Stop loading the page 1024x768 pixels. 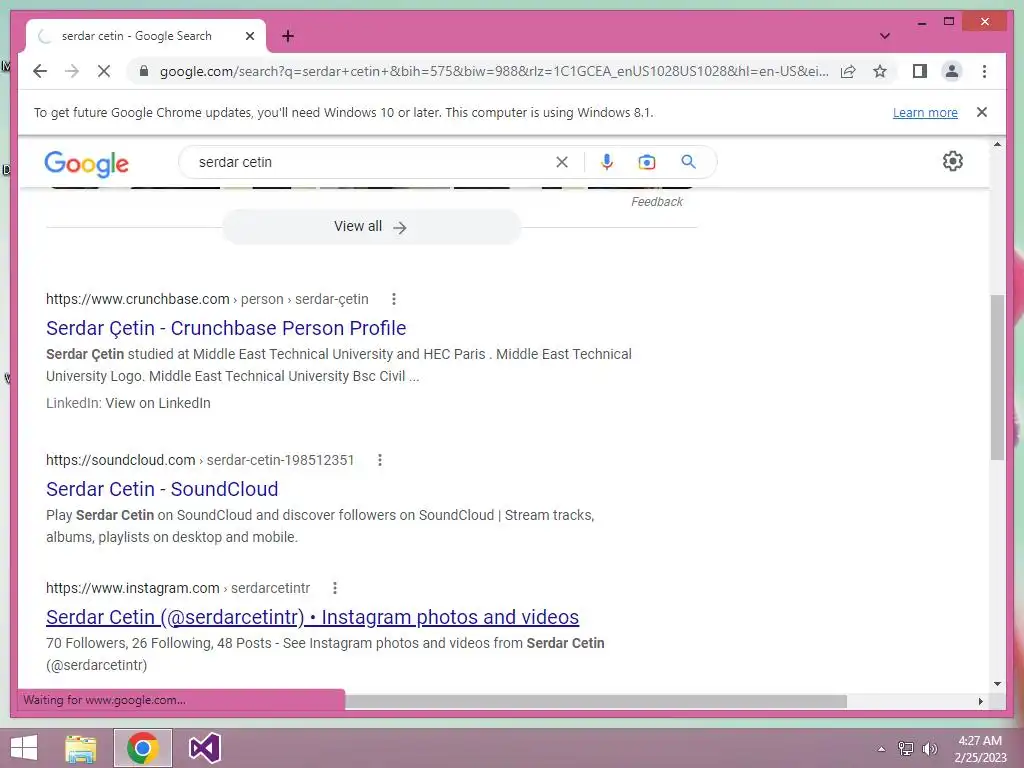pyautogui.click(x=104, y=71)
